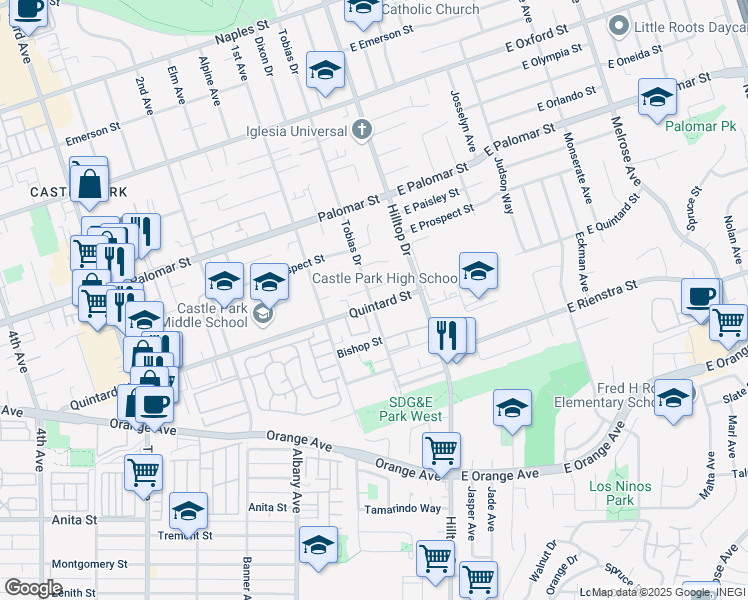Click the Judson Way street label
The width and height of the screenshot is (748, 600).
point(504,186)
